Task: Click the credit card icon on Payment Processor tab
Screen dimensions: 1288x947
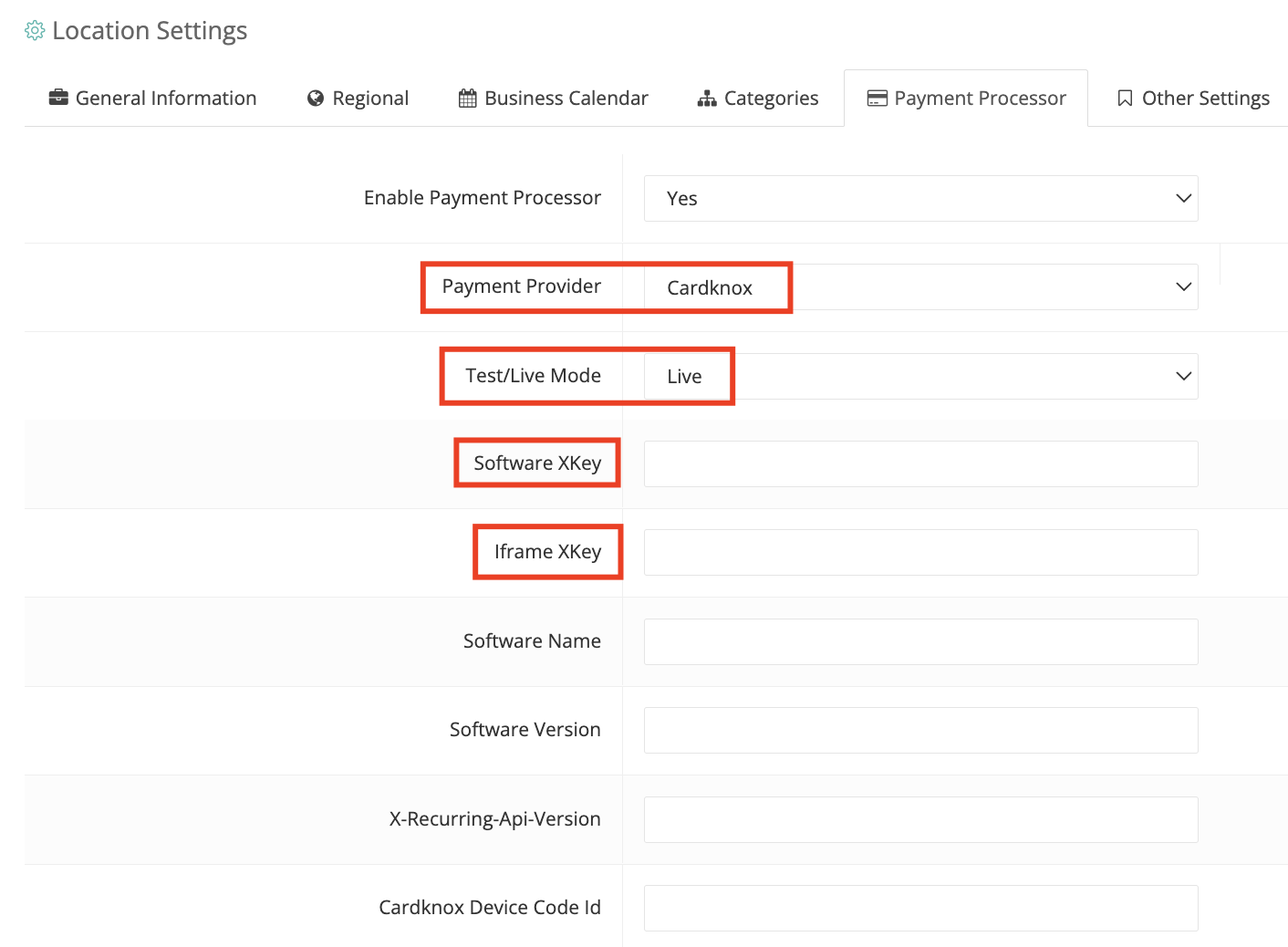Action: (878, 99)
